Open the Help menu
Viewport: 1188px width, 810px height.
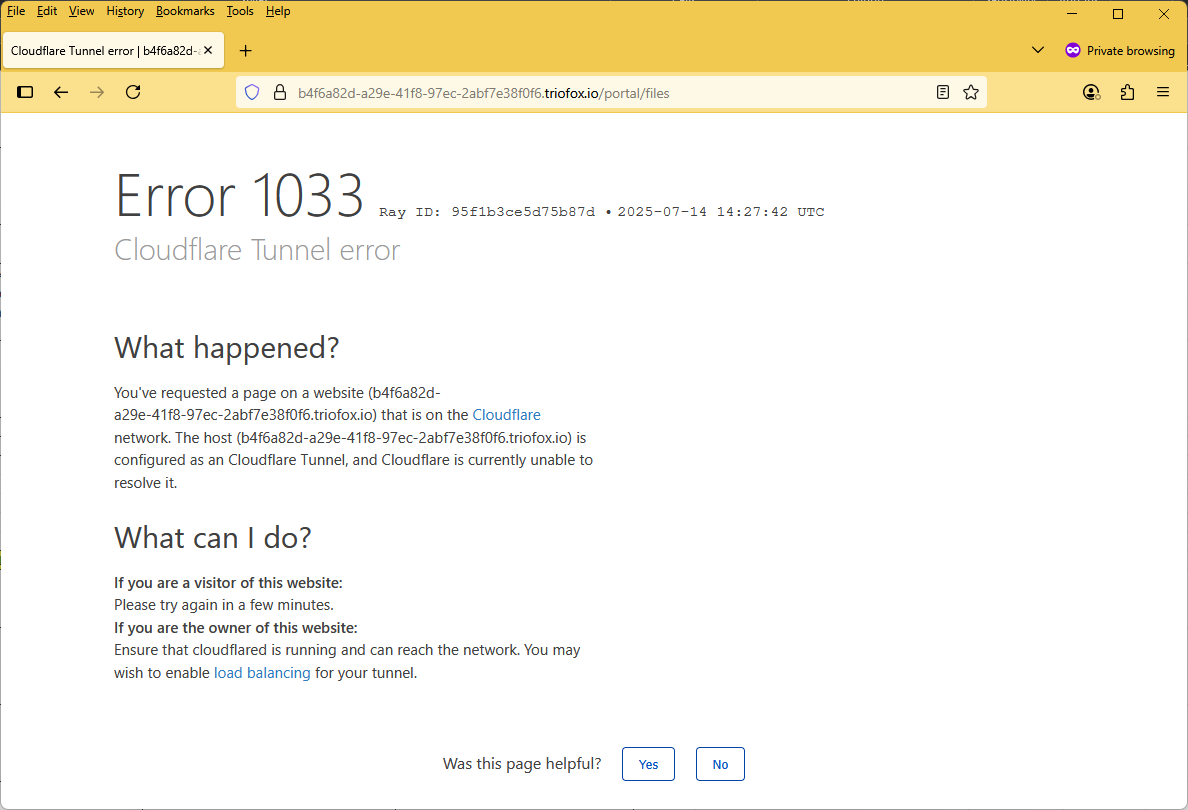click(278, 11)
